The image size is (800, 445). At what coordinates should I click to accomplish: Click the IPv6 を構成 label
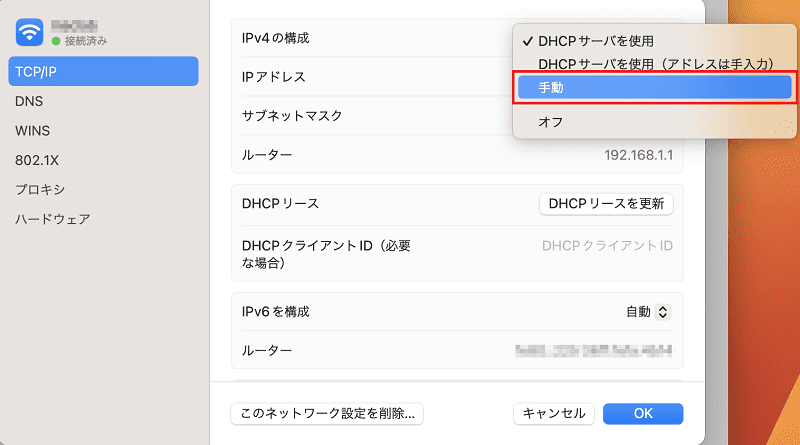click(x=276, y=312)
